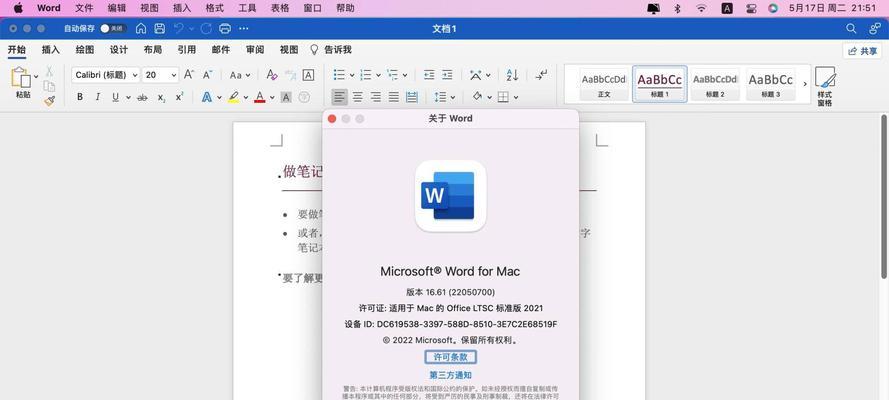Switch to the Draw (绘图) ribbon tab
Screen dimensions: 889x400
(85, 50)
